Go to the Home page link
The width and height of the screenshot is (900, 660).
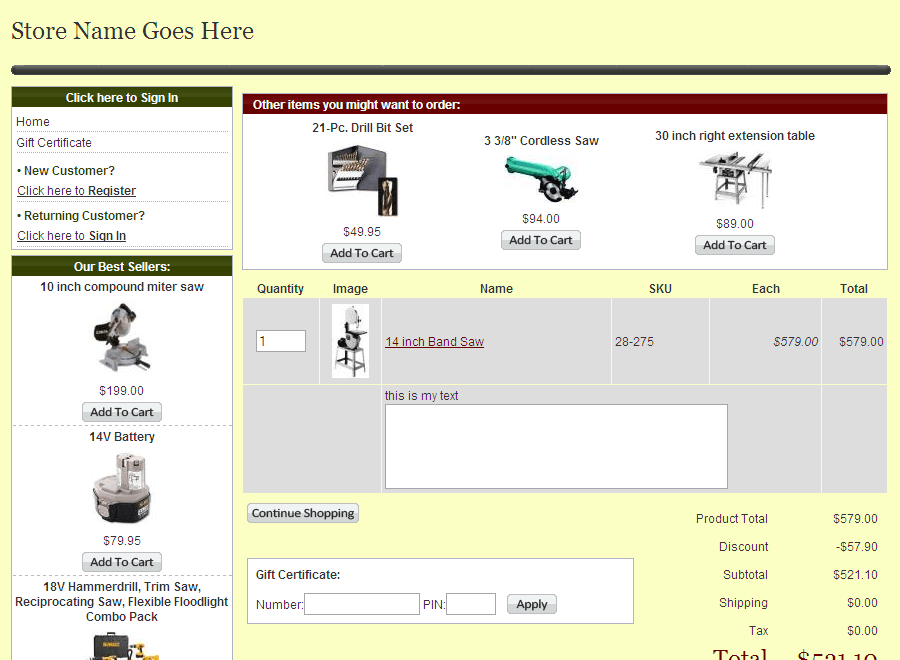coord(33,122)
